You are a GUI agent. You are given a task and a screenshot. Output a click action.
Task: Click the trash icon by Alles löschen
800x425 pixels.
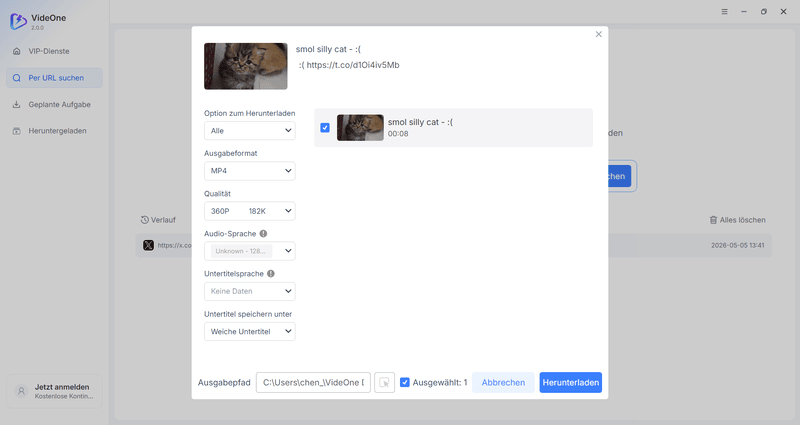tap(713, 220)
